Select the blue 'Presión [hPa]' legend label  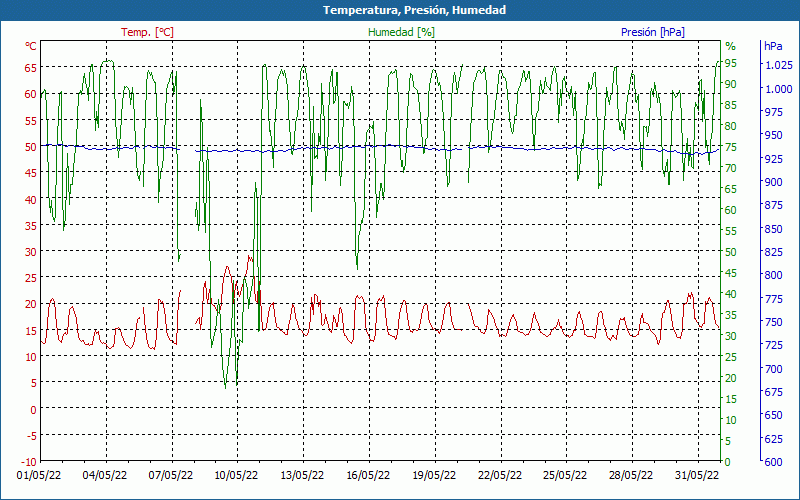pos(653,32)
